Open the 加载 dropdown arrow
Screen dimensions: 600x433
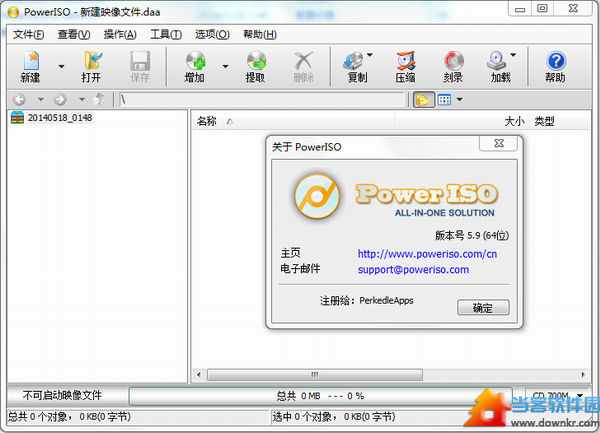pyautogui.click(x=513, y=55)
